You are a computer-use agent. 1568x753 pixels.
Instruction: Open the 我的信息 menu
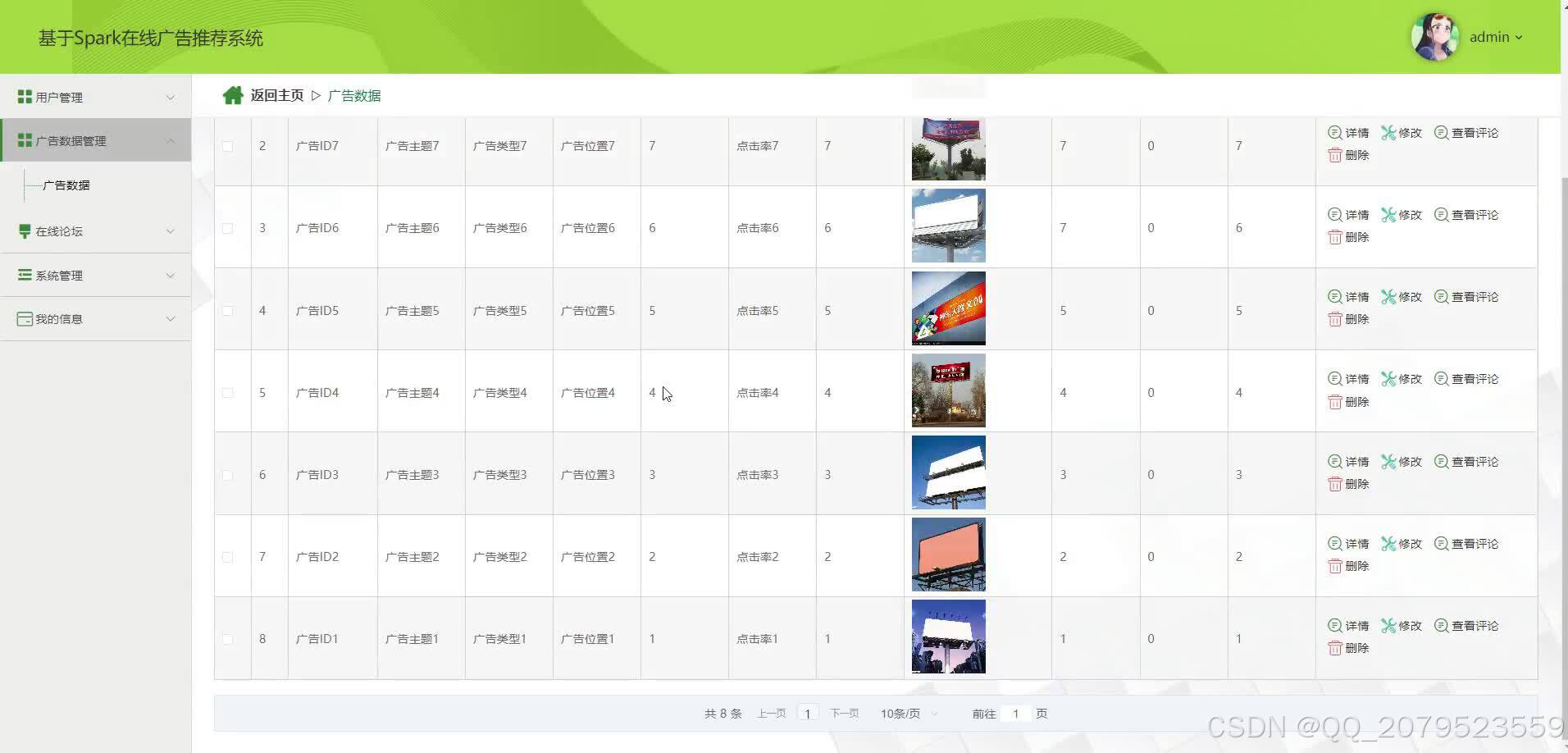point(57,318)
